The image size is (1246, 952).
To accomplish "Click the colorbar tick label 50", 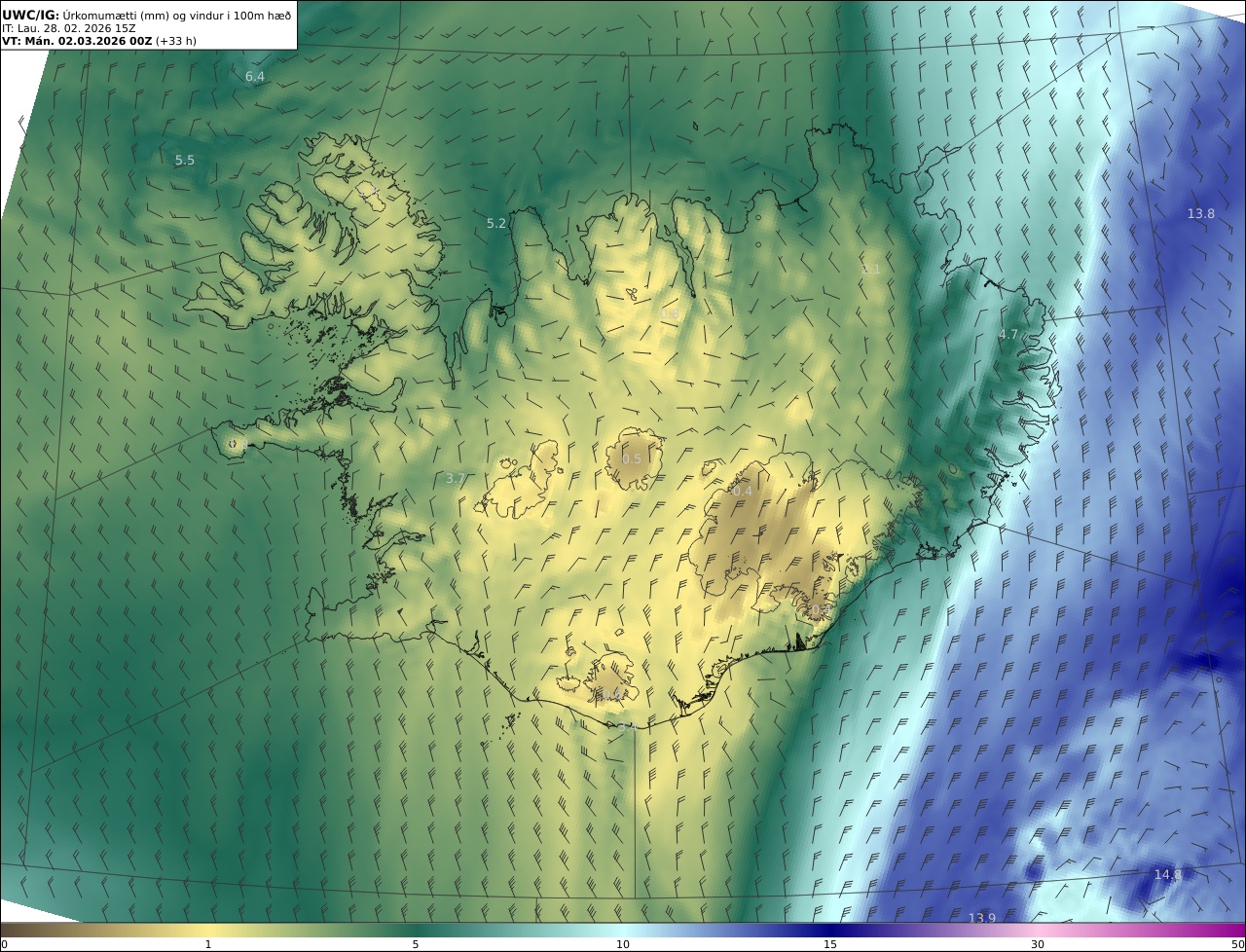I will [1237, 944].
